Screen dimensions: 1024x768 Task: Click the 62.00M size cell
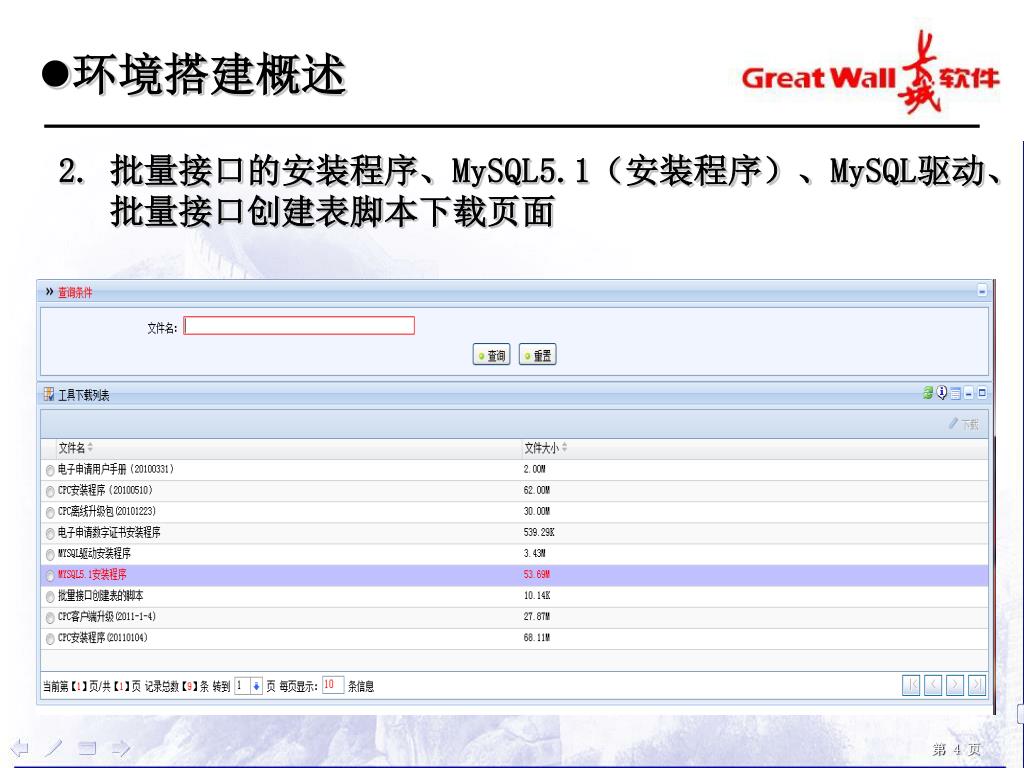(537, 490)
